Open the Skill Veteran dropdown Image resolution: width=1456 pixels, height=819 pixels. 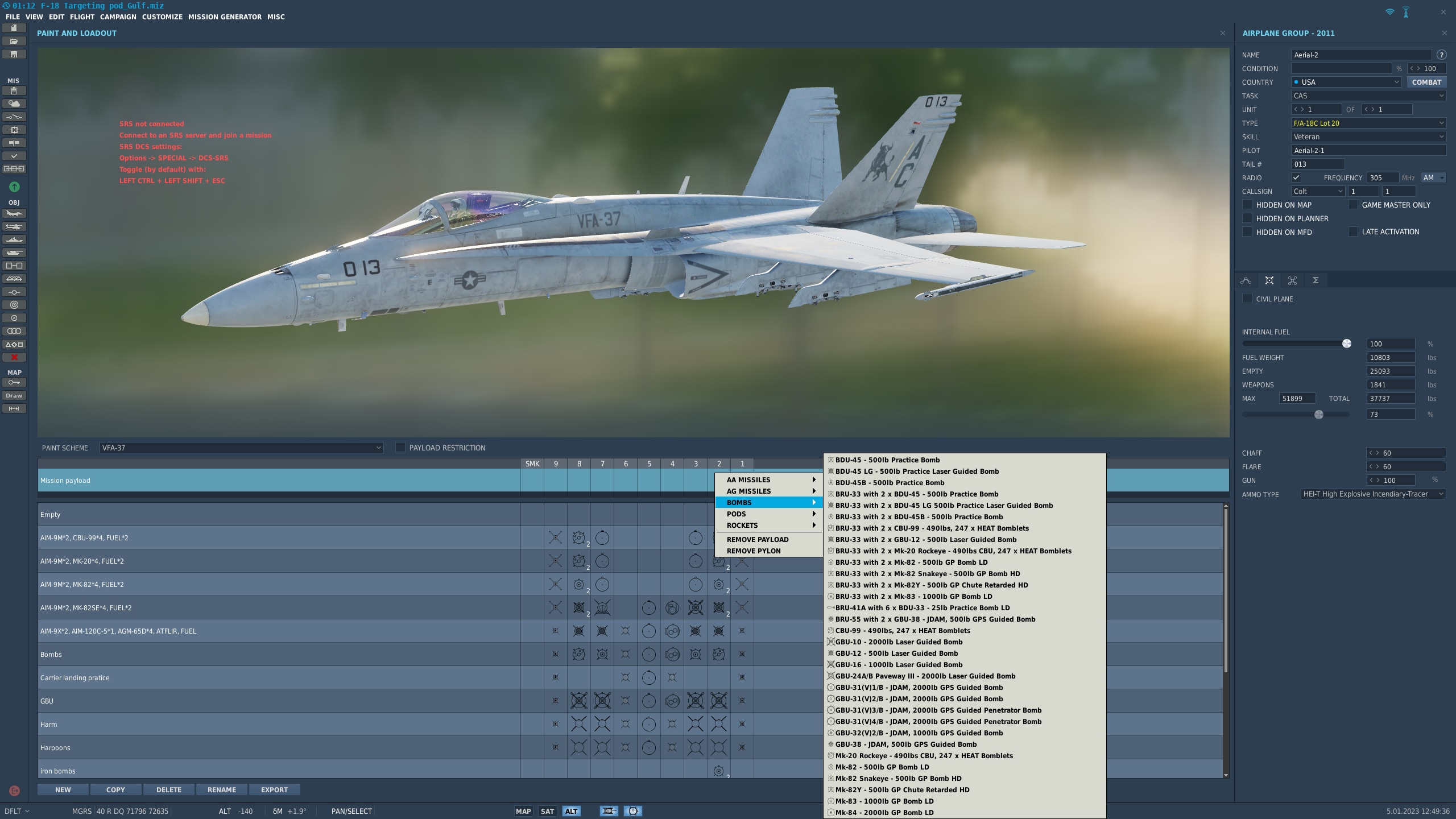[x=1368, y=136]
